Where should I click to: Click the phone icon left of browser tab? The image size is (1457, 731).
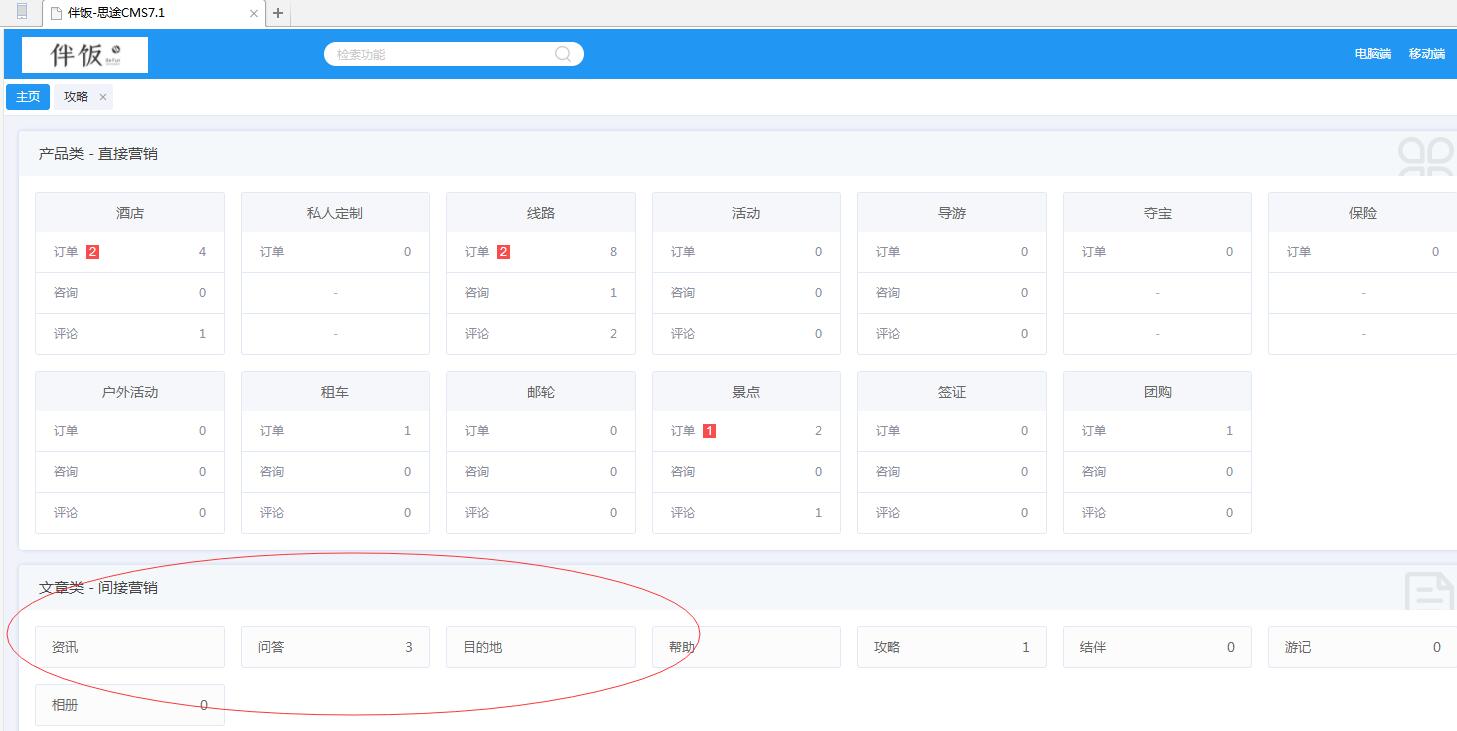click(x=22, y=13)
